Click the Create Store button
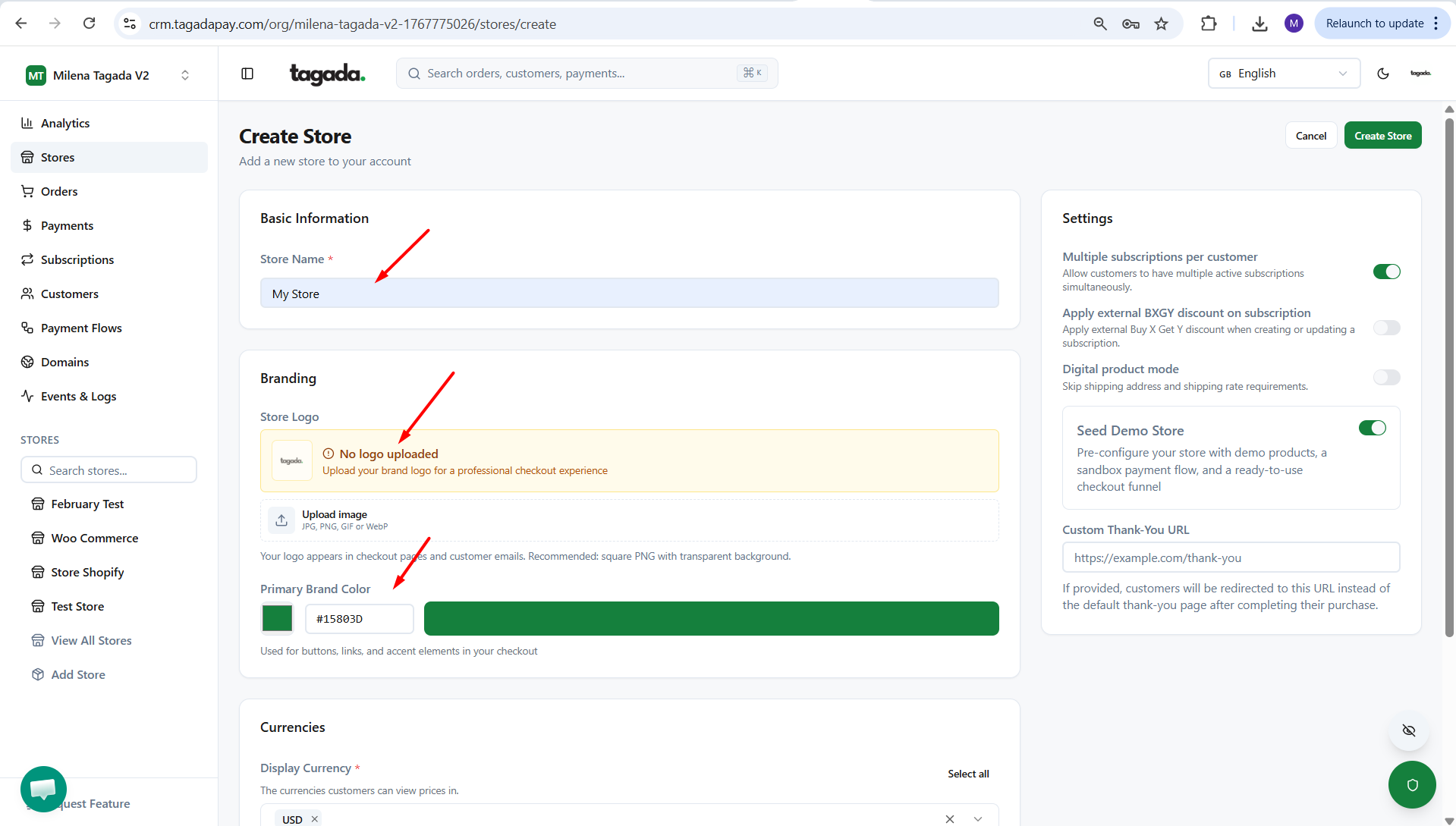Screen dimensions: 1456x826 pyautogui.click(x=1382, y=136)
